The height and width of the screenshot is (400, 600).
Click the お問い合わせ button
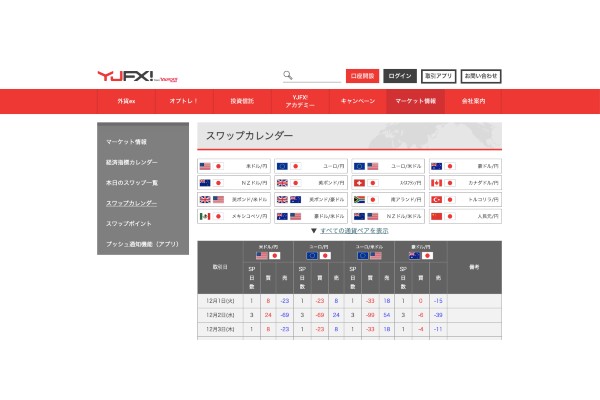tap(481, 76)
